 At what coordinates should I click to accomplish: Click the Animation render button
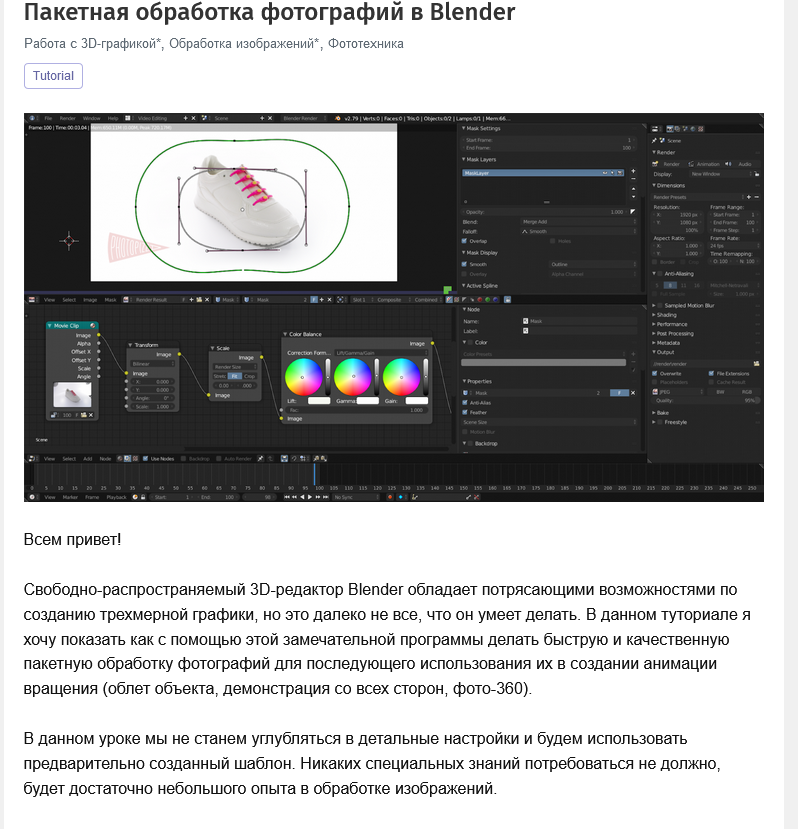pyautogui.click(x=704, y=164)
